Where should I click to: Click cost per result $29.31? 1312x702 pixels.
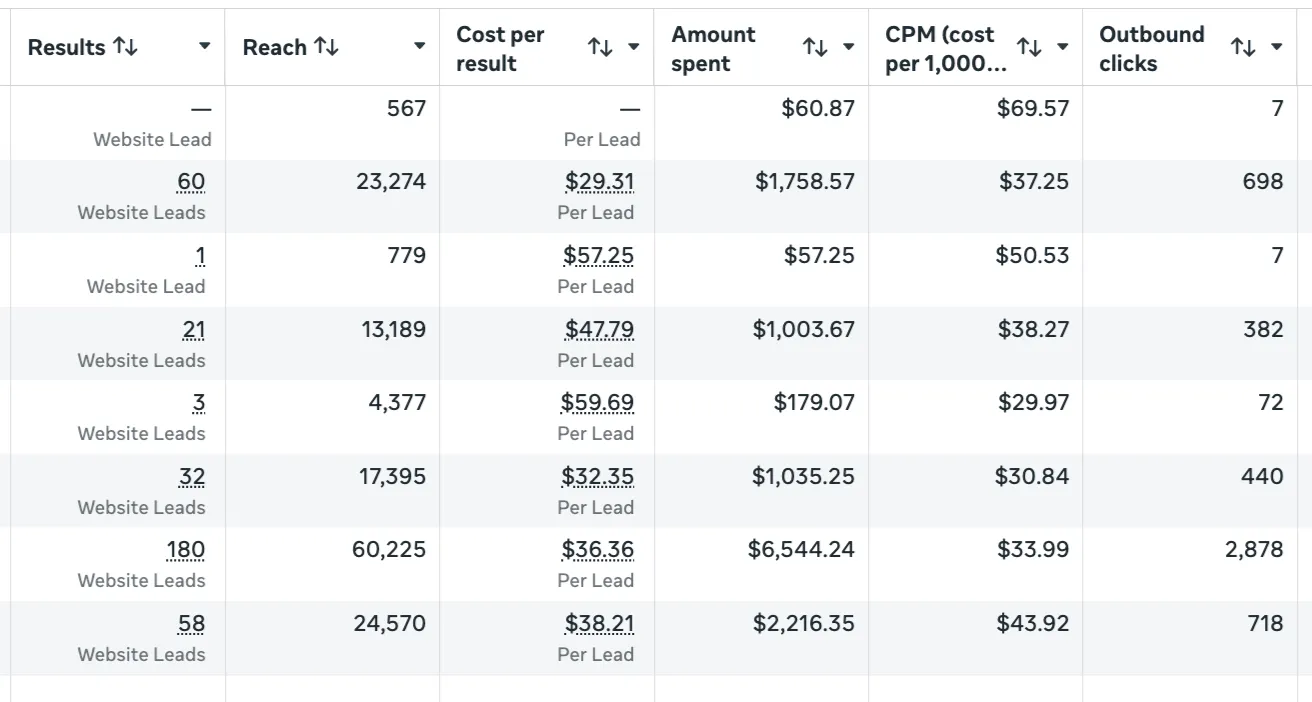coord(599,182)
